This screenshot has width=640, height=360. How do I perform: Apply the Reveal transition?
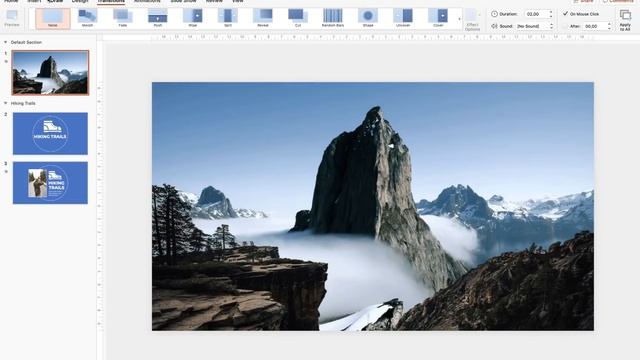(x=263, y=18)
